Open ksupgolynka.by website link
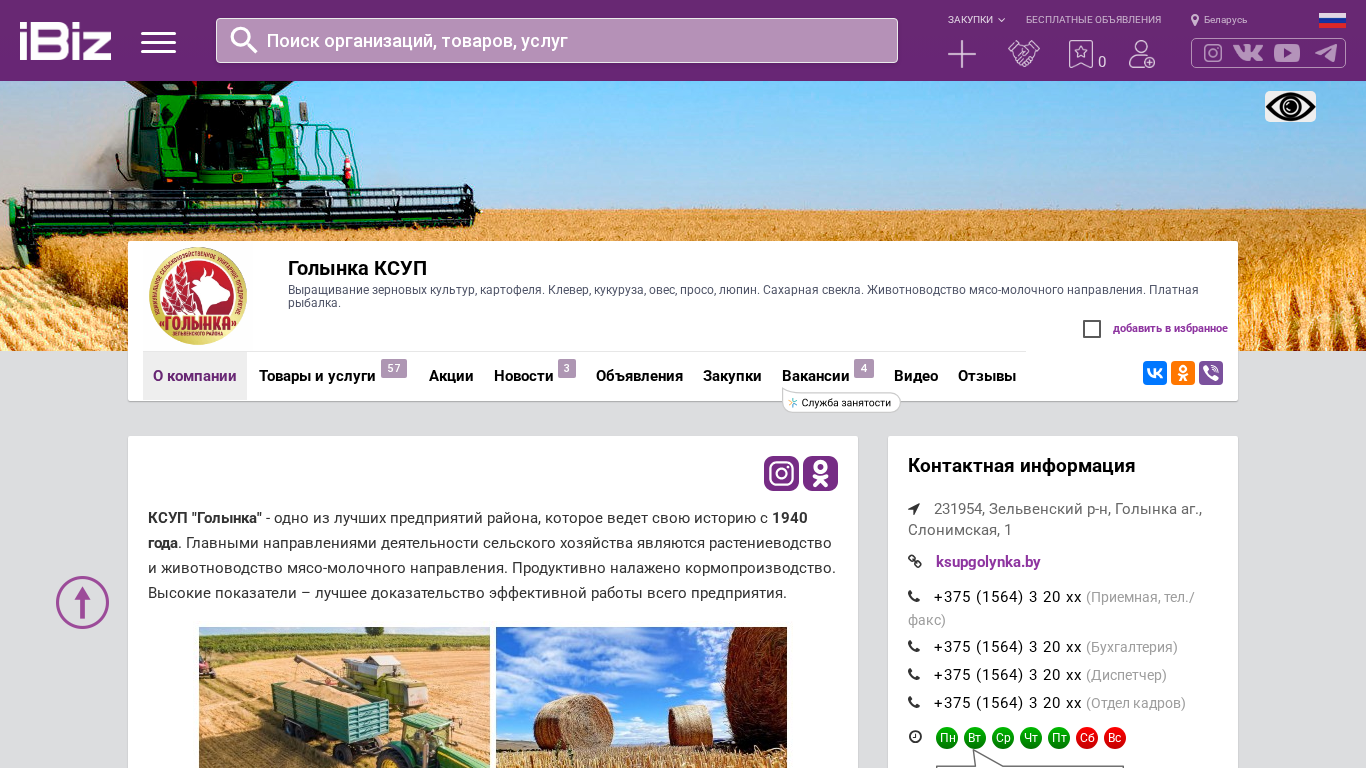1366x768 pixels. click(x=988, y=562)
